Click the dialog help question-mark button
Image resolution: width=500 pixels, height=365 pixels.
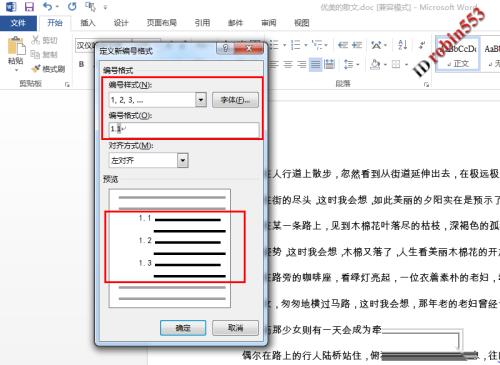pyautogui.click(x=225, y=48)
